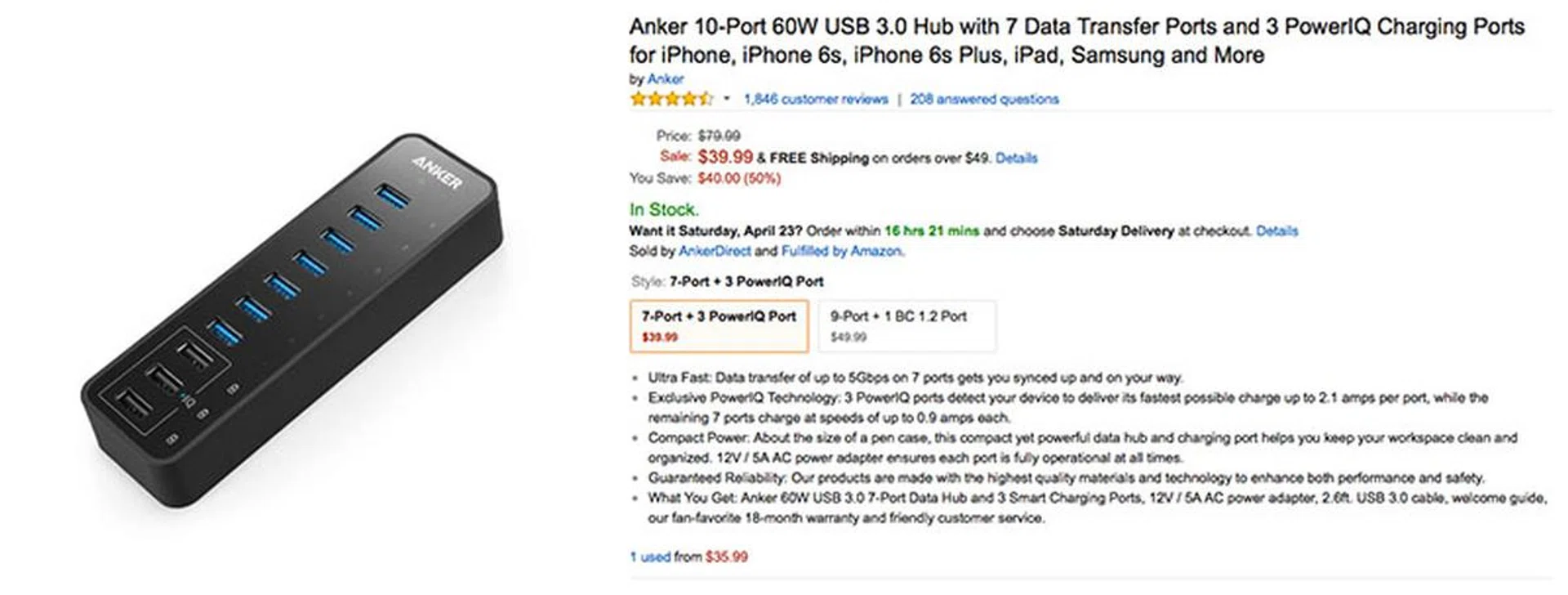Image resolution: width=1568 pixels, height=595 pixels.
Task: Click the red $39.99 sale price
Action: pyautogui.click(x=725, y=157)
